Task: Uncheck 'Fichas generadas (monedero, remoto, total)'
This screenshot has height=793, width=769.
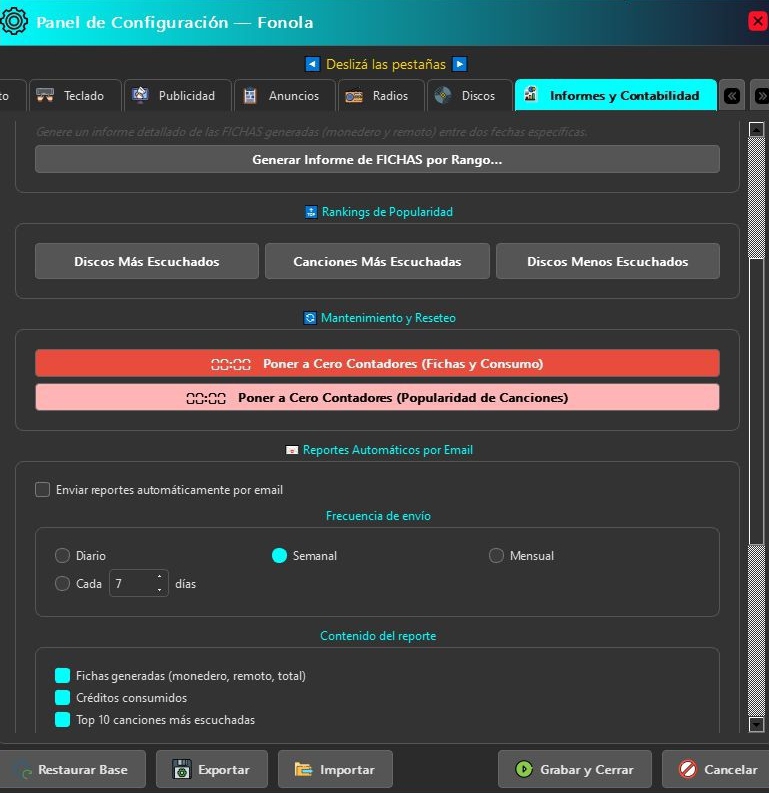Action: tap(62, 676)
